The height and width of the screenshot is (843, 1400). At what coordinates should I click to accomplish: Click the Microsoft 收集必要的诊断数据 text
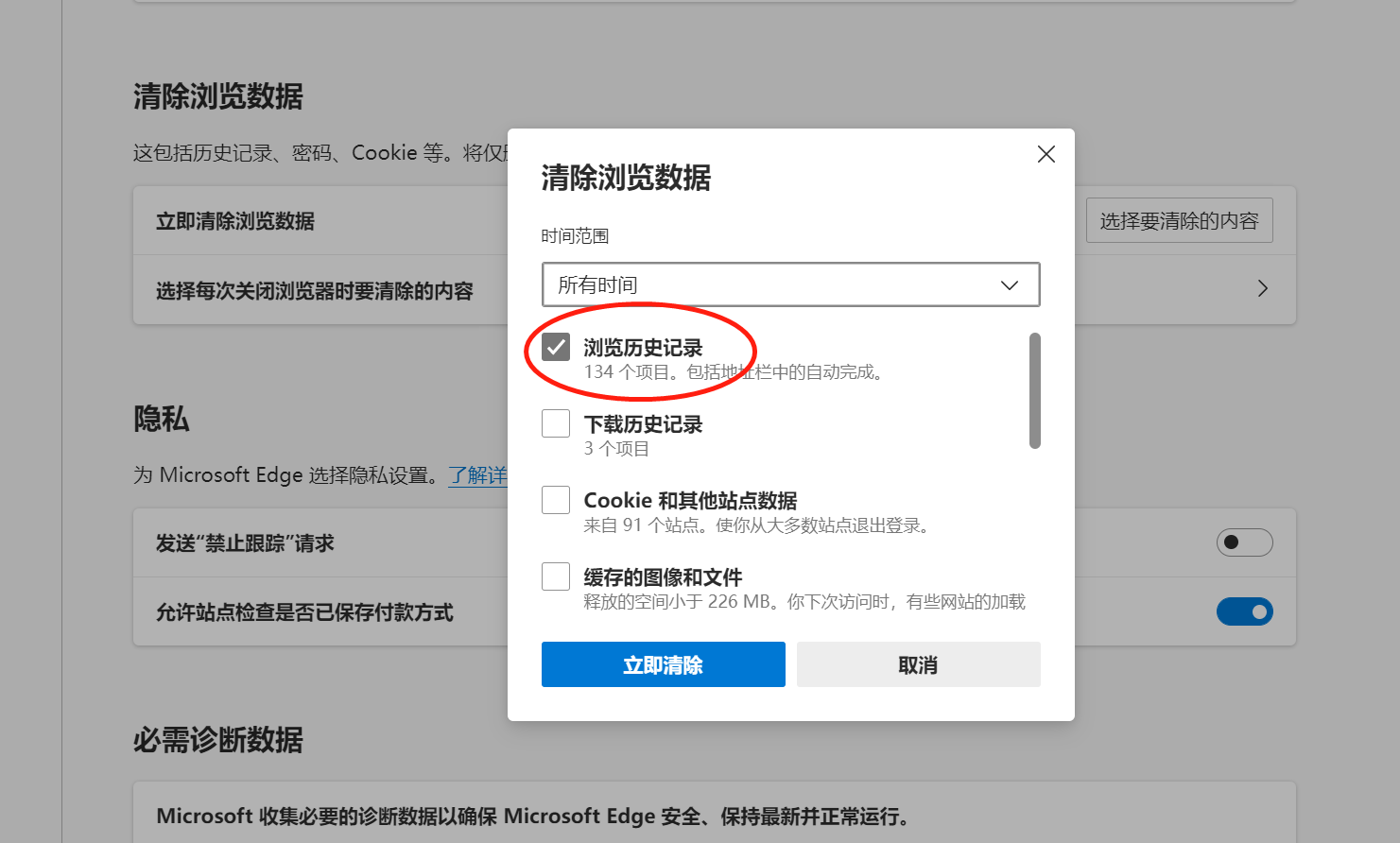click(532, 817)
